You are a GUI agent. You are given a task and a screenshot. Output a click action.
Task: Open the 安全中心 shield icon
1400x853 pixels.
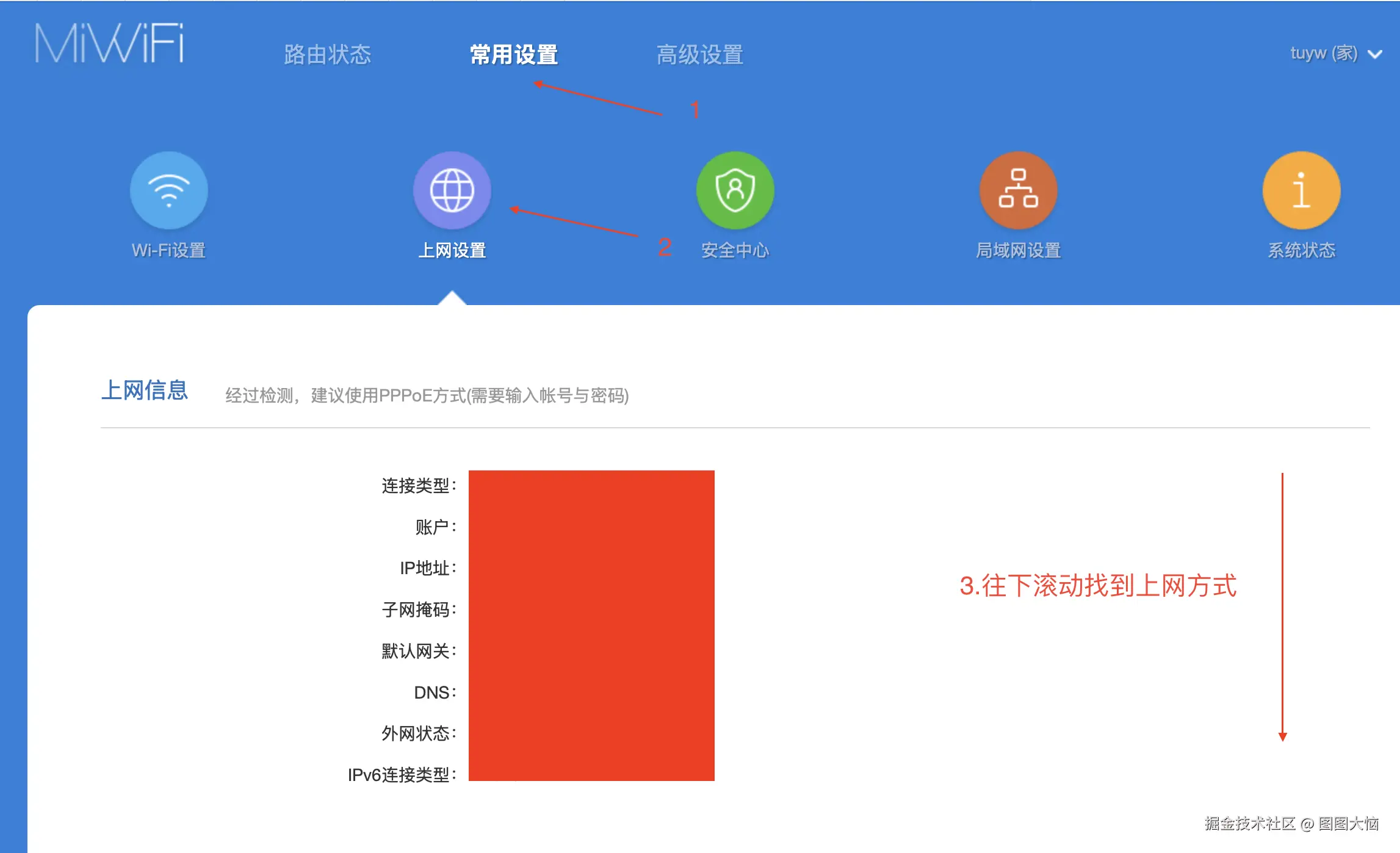pyautogui.click(x=735, y=190)
